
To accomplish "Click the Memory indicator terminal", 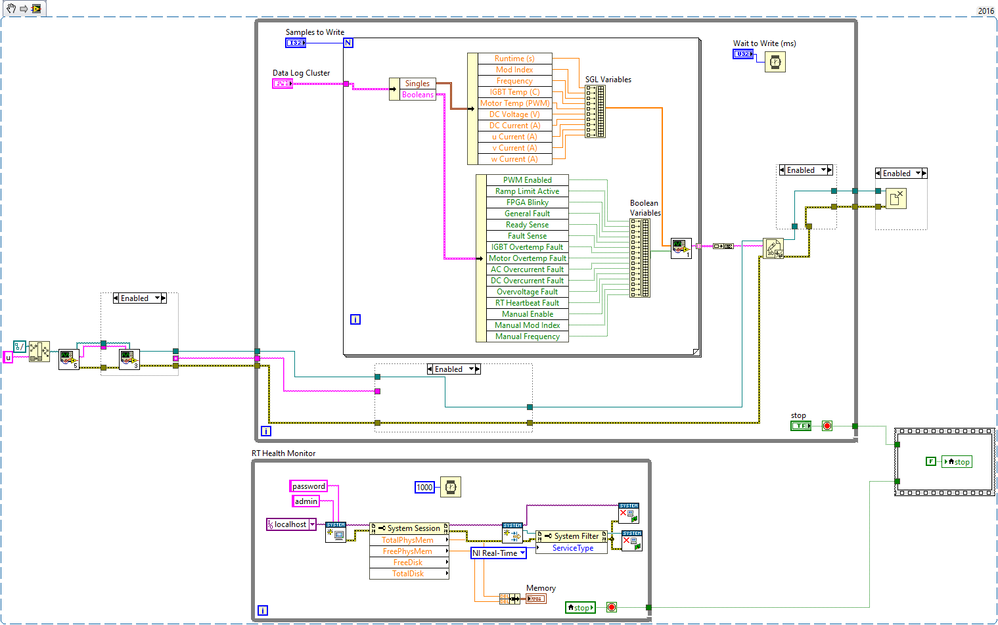I will coord(536,599).
